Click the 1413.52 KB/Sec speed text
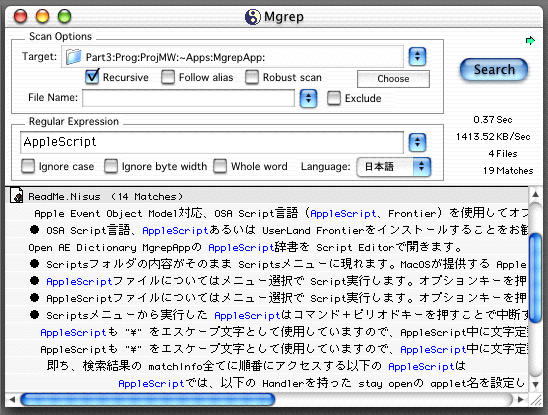 click(x=493, y=137)
